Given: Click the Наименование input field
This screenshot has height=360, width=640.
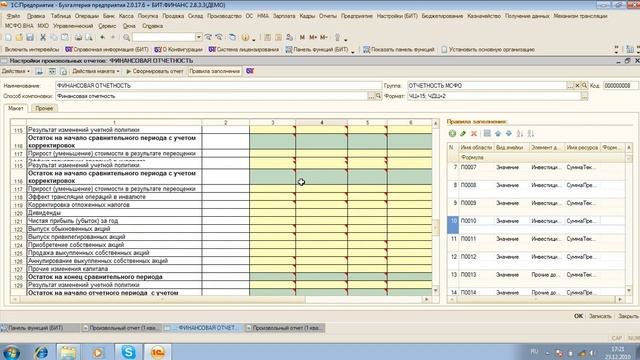Looking at the screenshot, I should (218, 86).
